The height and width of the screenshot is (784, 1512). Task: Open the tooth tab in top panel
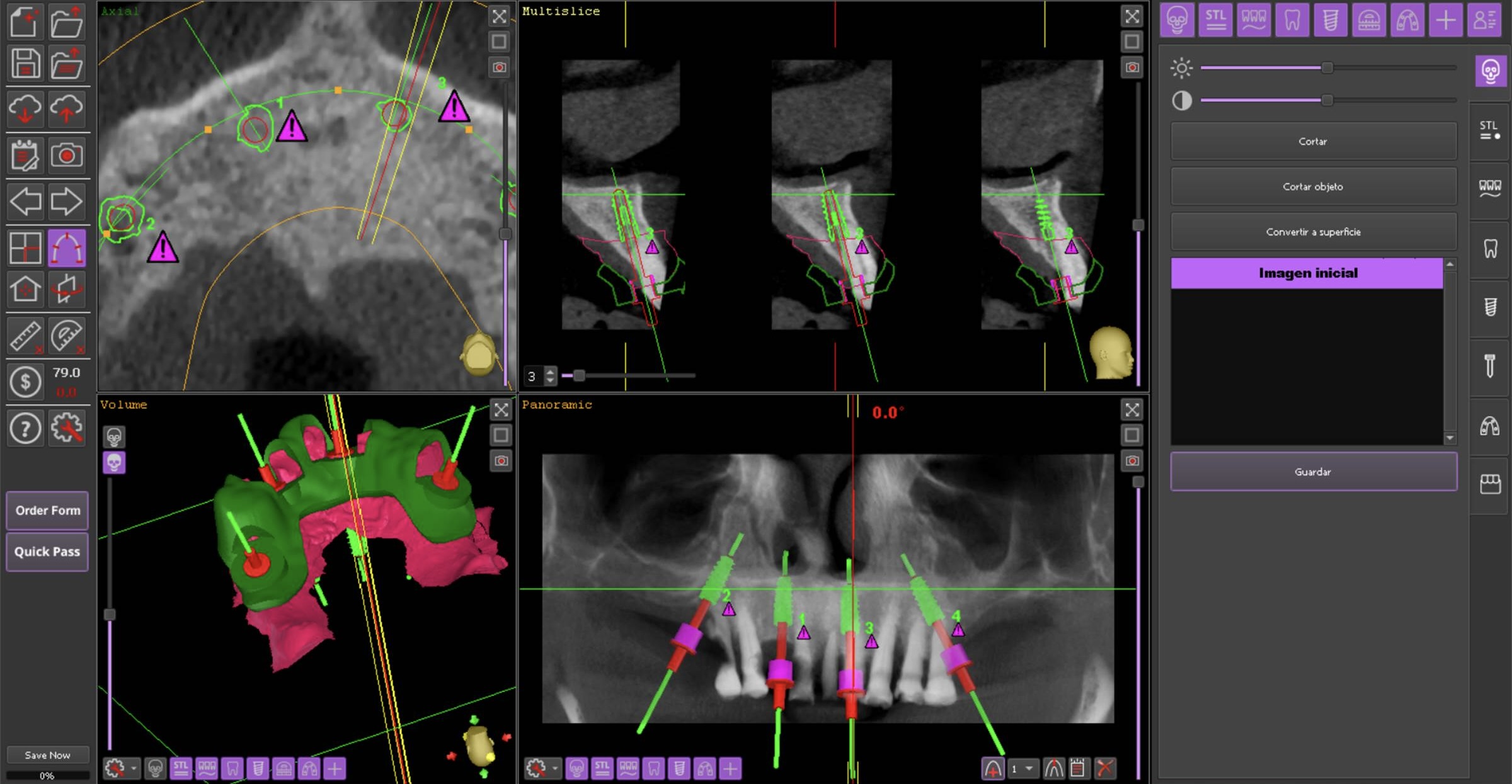(1292, 20)
